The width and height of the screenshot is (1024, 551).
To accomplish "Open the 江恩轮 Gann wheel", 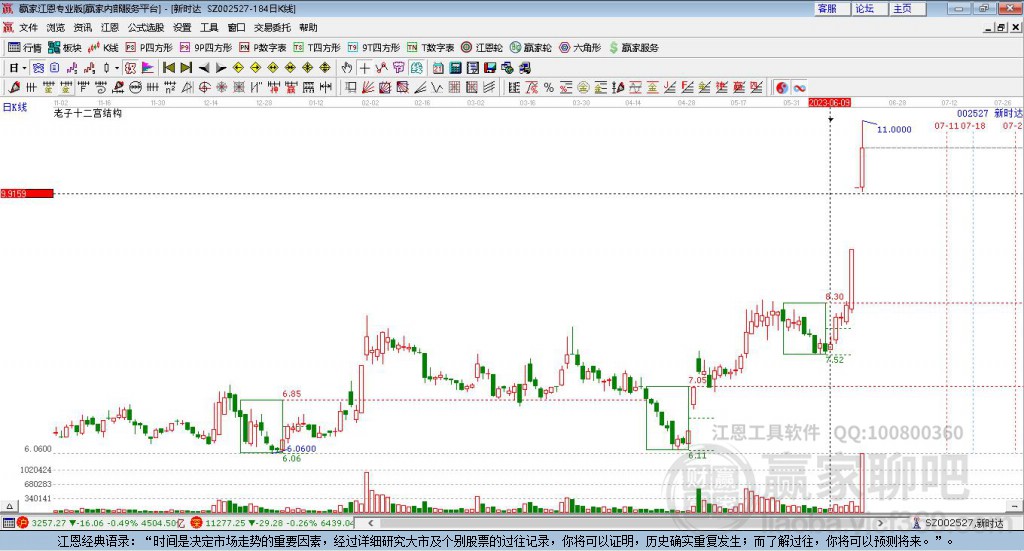I will click(482, 48).
